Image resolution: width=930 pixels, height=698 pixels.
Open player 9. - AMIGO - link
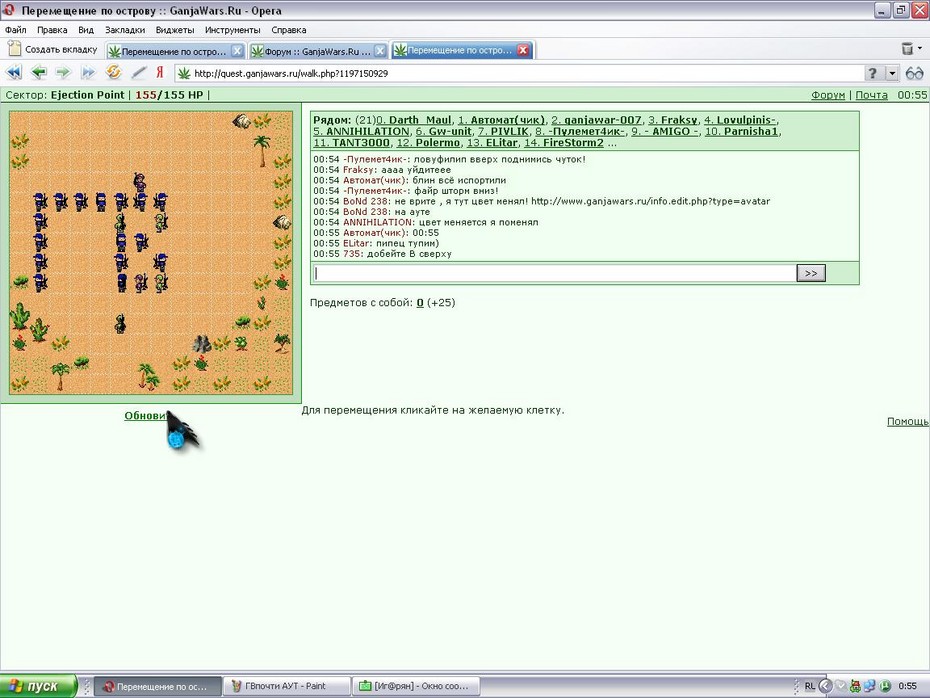click(x=665, y=131)
